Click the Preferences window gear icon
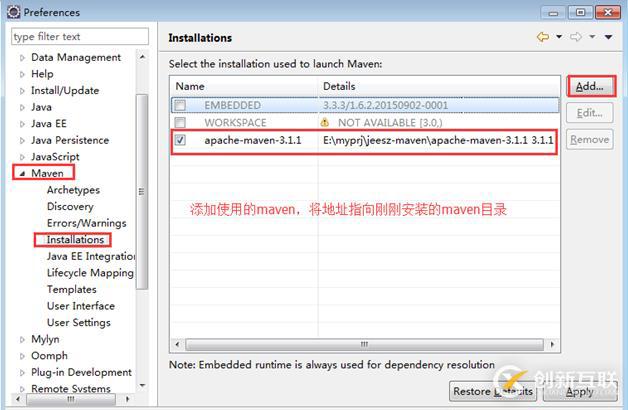Screen dimensions: 628x410 (x=13, y=12)
